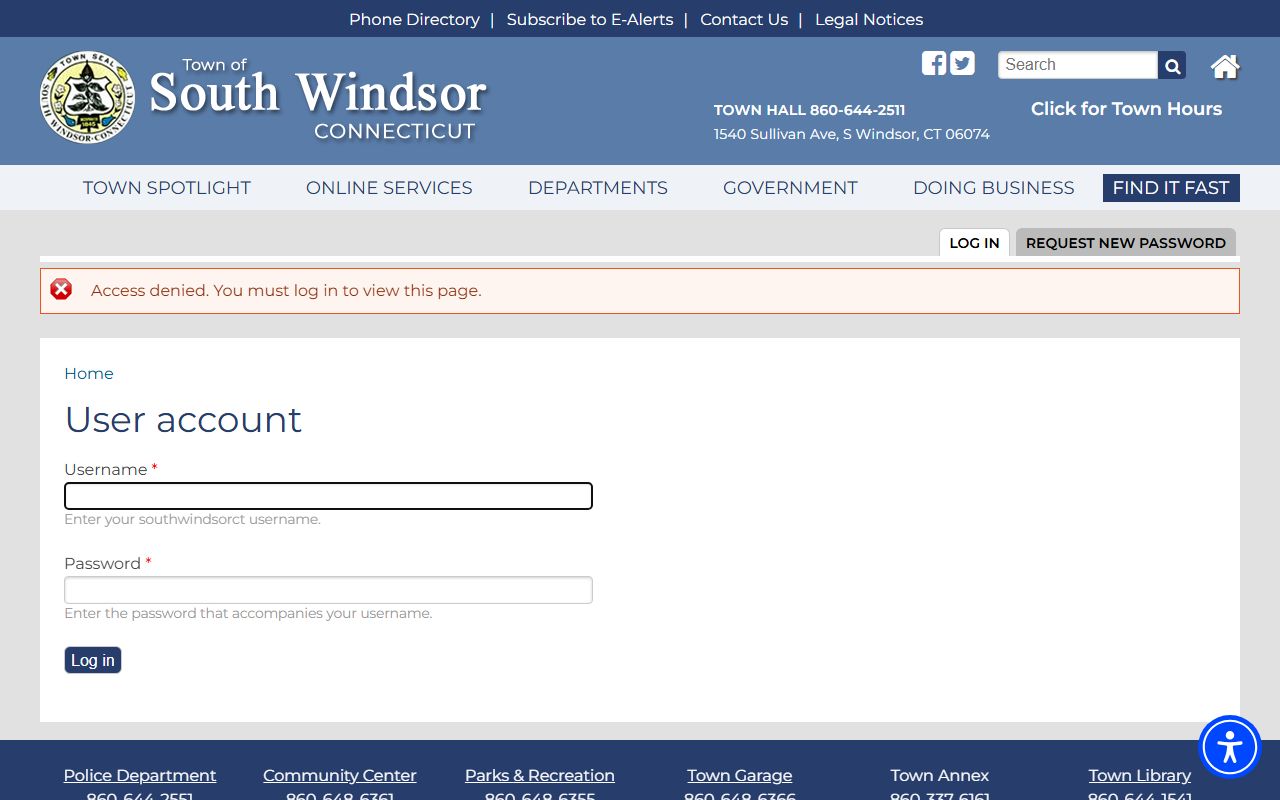Click the 'Enter your southwindsorct username' hint
The image size is (1280, 800).
(x=193, y=520)
